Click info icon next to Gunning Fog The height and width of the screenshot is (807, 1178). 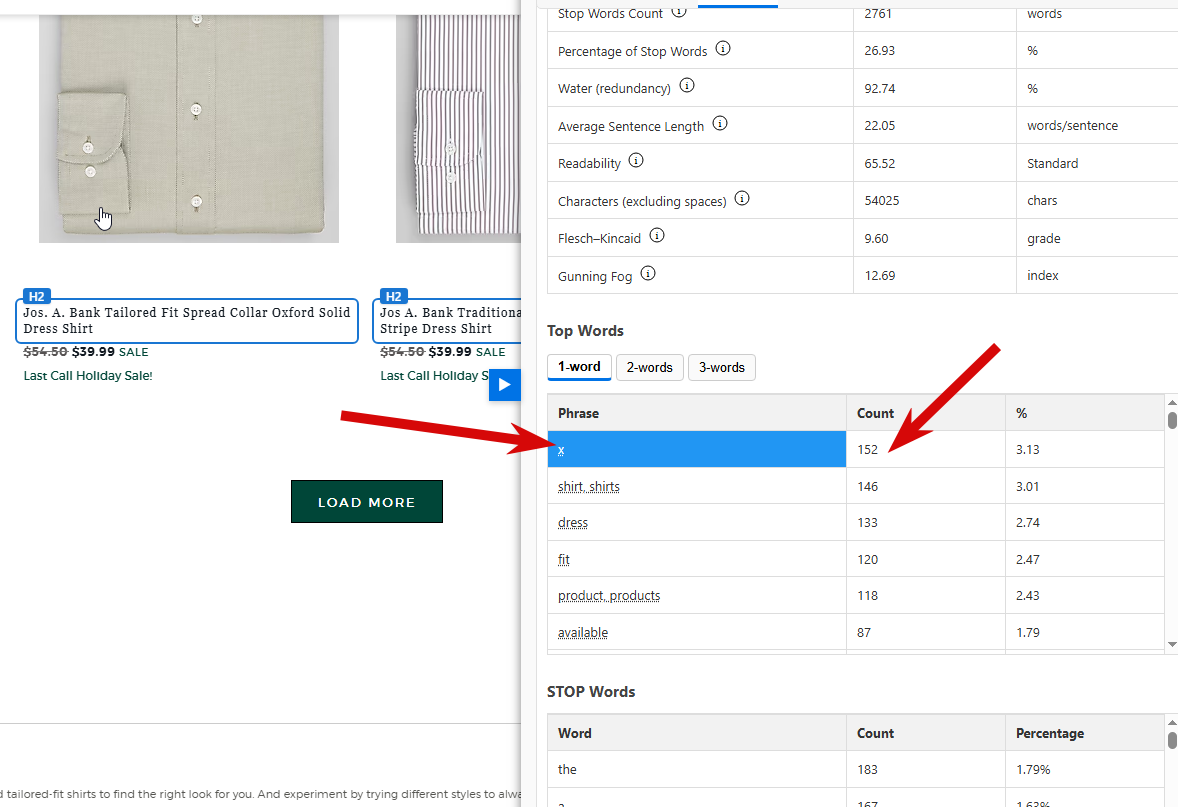(648, 274)
